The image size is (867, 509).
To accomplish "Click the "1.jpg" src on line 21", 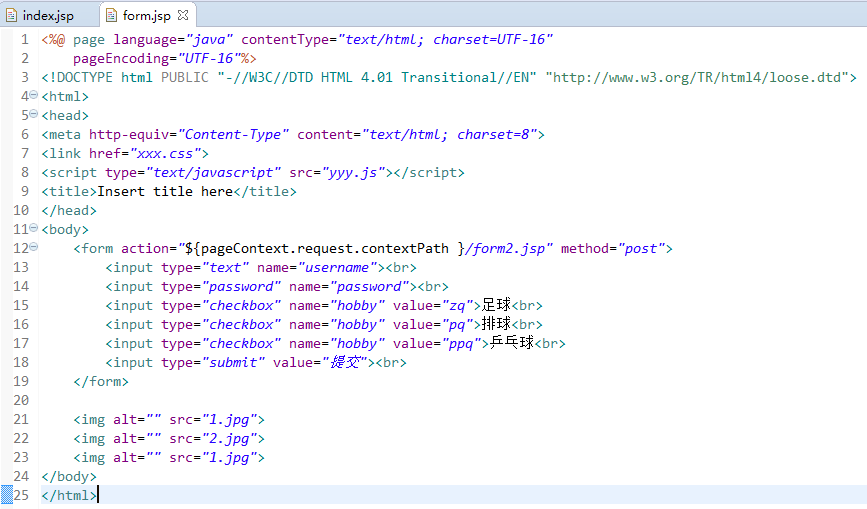I will click(233, 419).
